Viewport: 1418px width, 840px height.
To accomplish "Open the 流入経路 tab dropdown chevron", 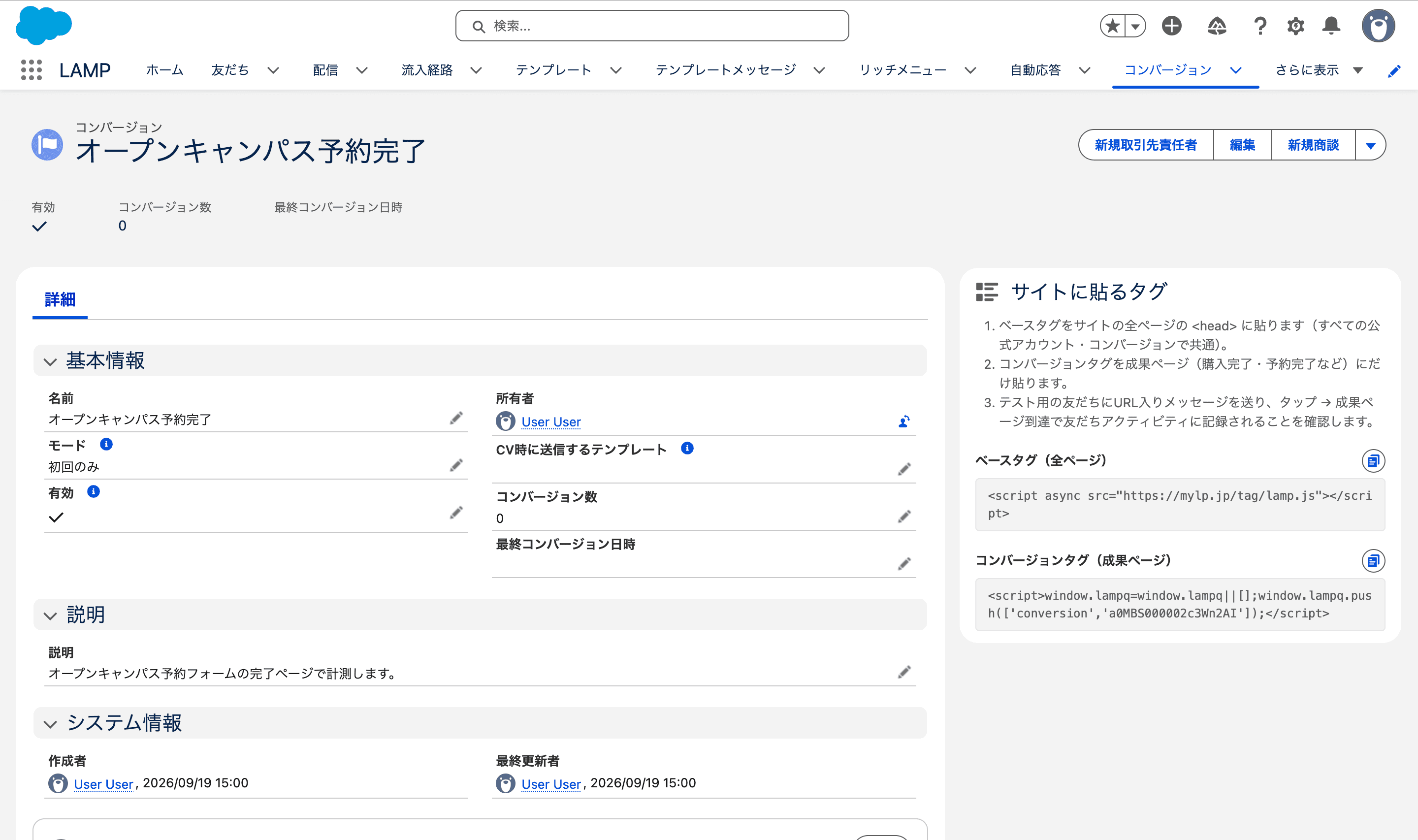I will point(476,71).
